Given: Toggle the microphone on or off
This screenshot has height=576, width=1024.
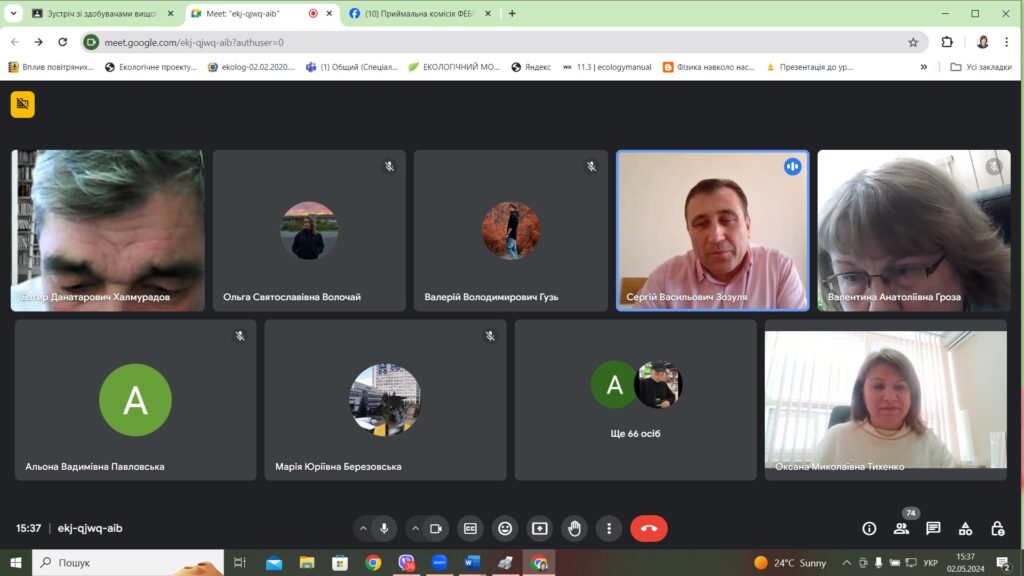Looking at the screenshot, I should (x=384, y=528).
